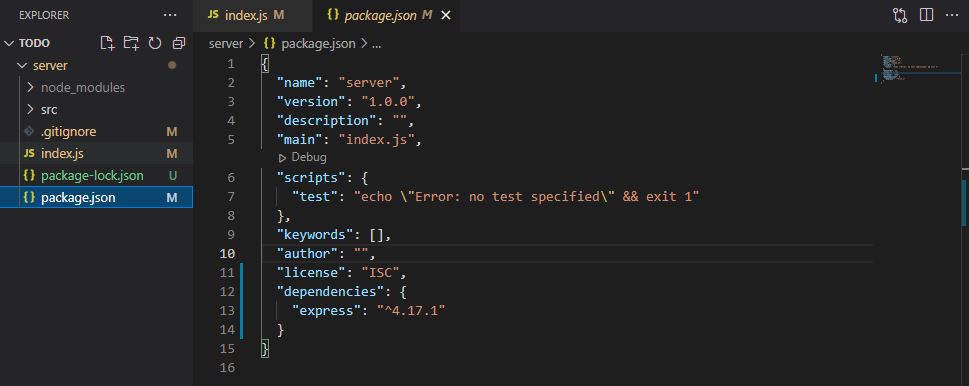Screen dimensions: 969x386
Task: Create a new file in TODO
Action: coord(108,43)
